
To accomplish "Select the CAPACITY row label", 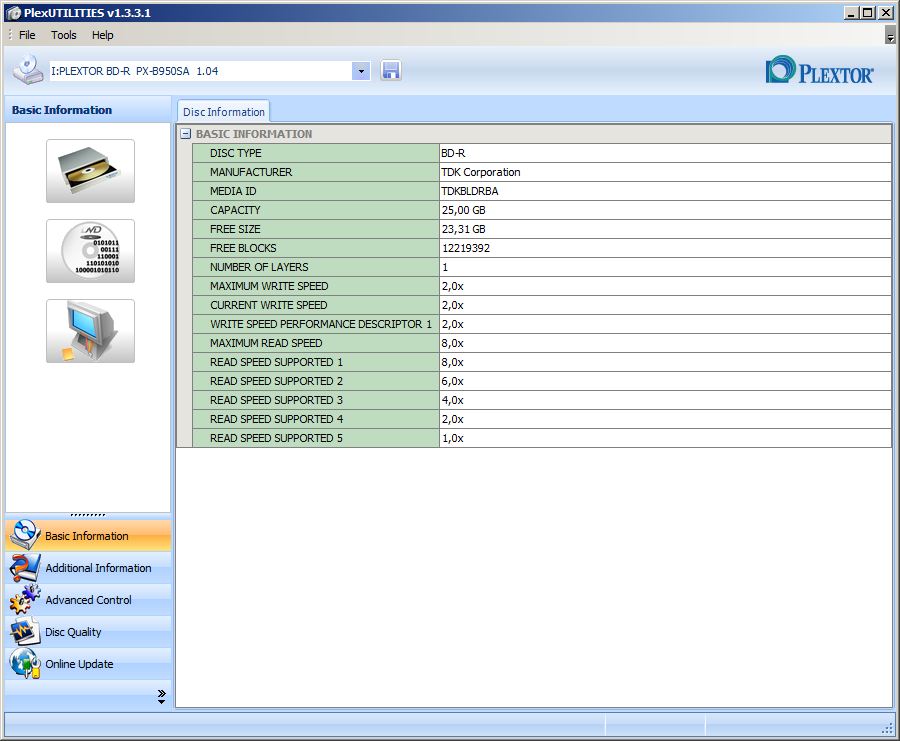I will click(x=235, y=210).
